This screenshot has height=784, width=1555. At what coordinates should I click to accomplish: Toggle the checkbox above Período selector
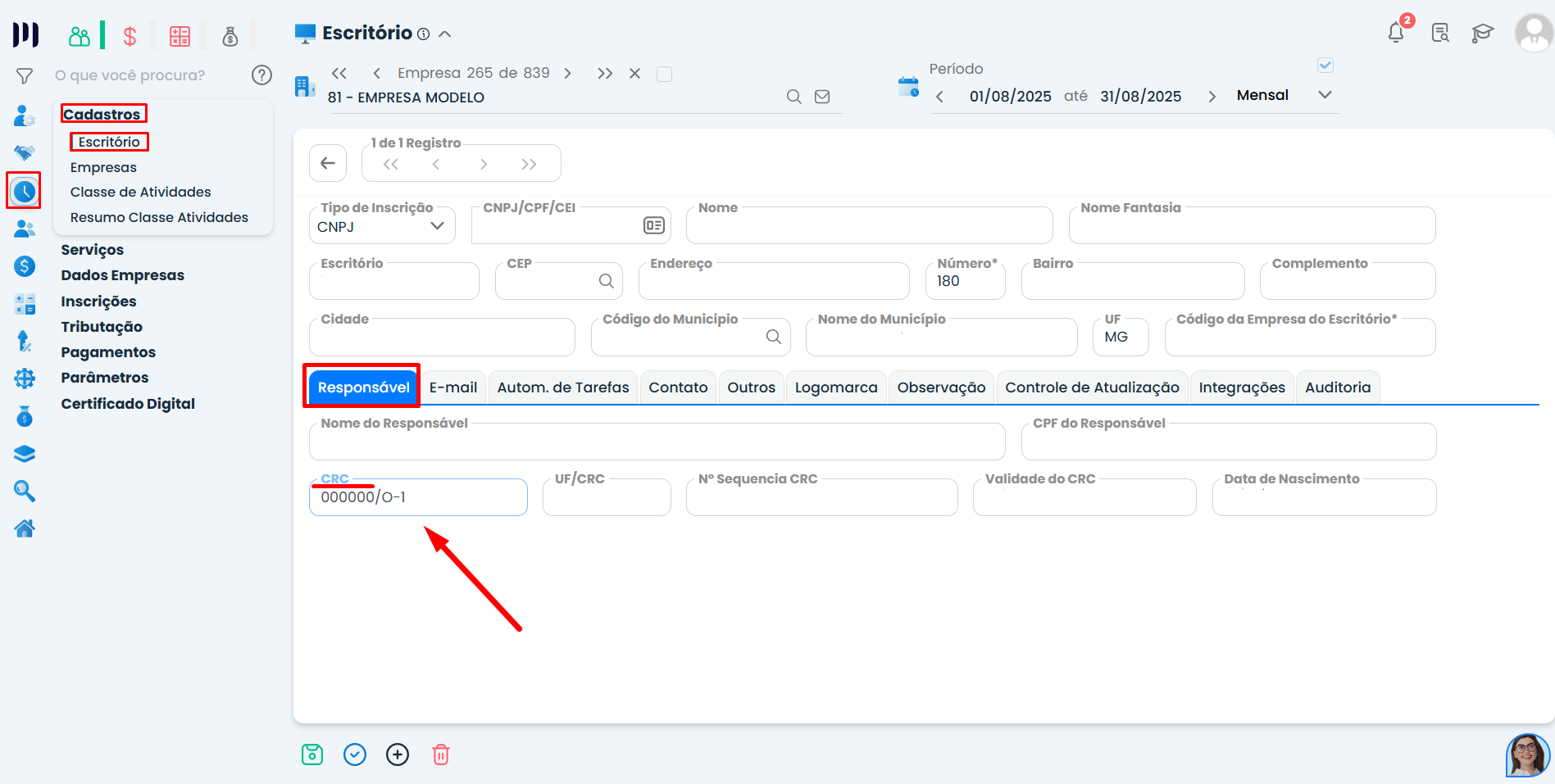1325,66
